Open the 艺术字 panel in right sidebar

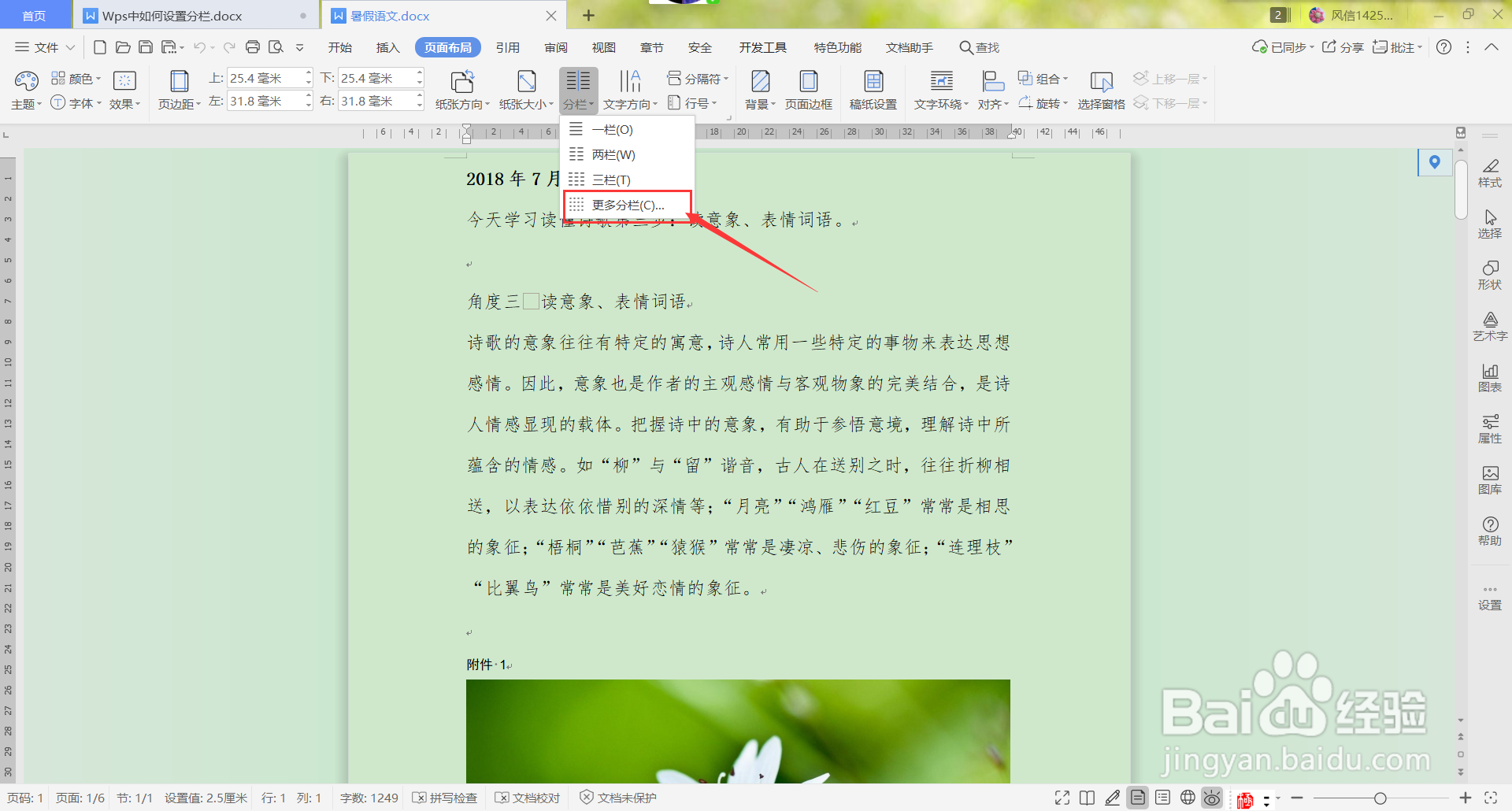click(1491, 325)
